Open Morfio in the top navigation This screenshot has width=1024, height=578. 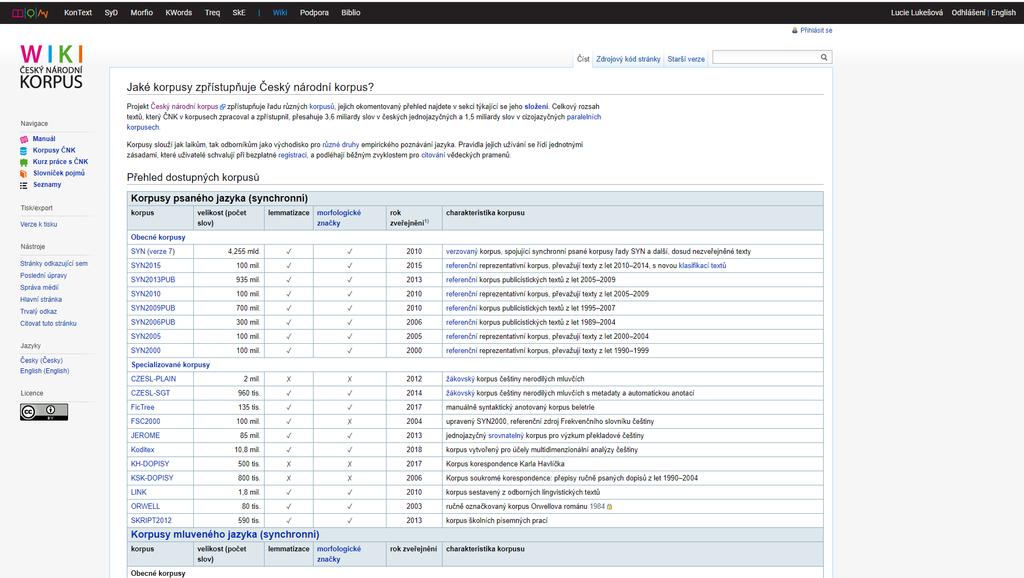(142, 12)
